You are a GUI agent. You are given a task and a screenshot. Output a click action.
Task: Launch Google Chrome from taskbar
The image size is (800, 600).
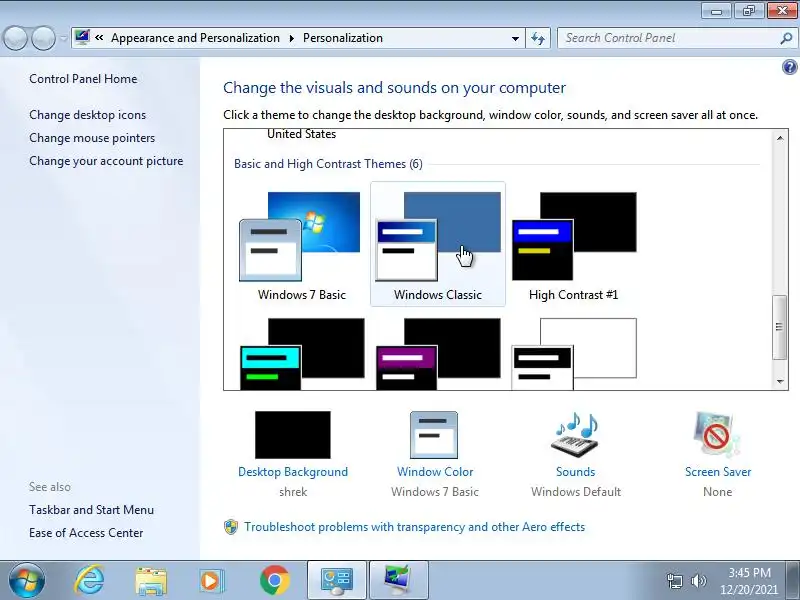pos(274,581)
